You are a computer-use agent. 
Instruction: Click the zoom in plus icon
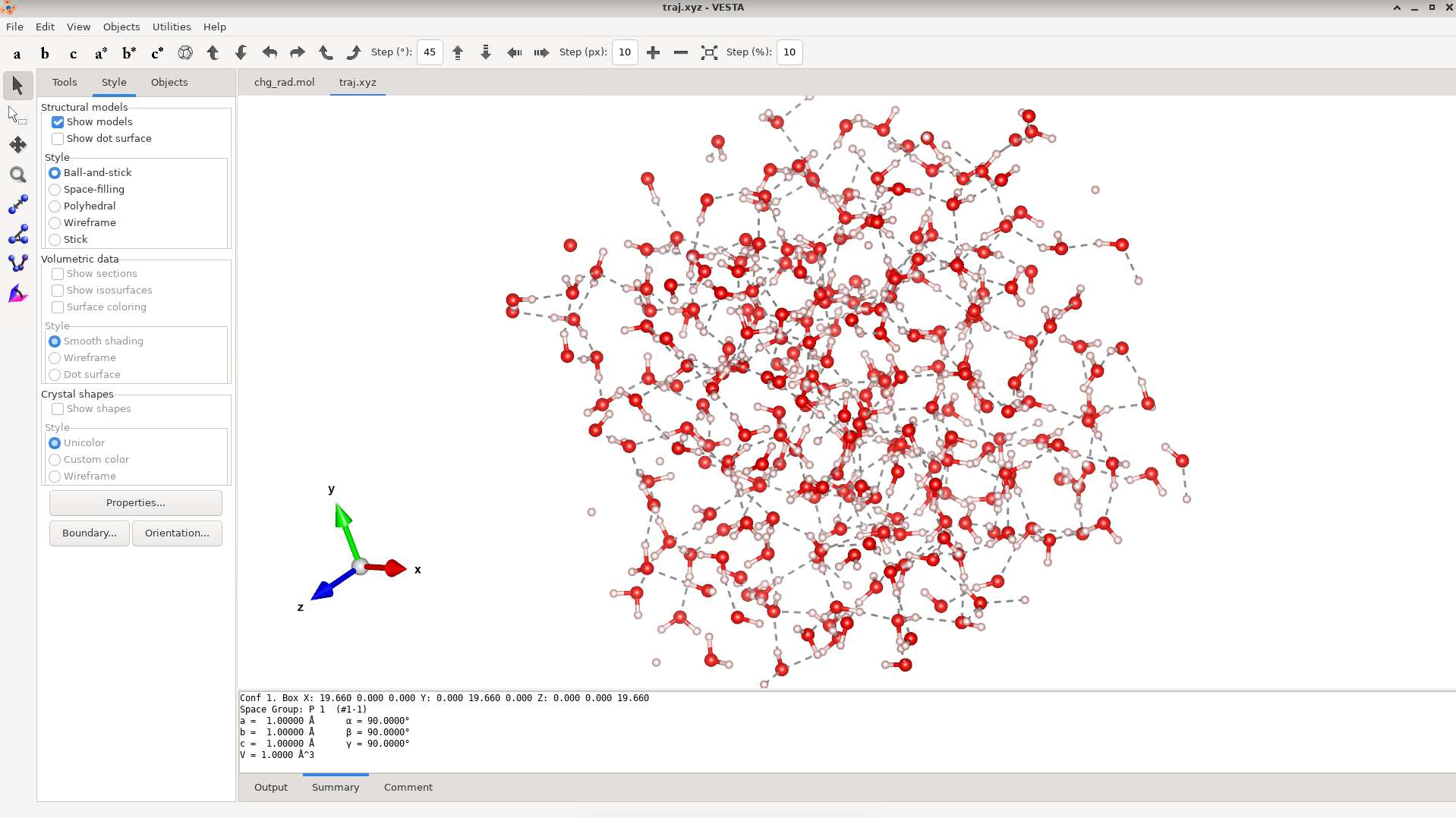coord(653,52)
